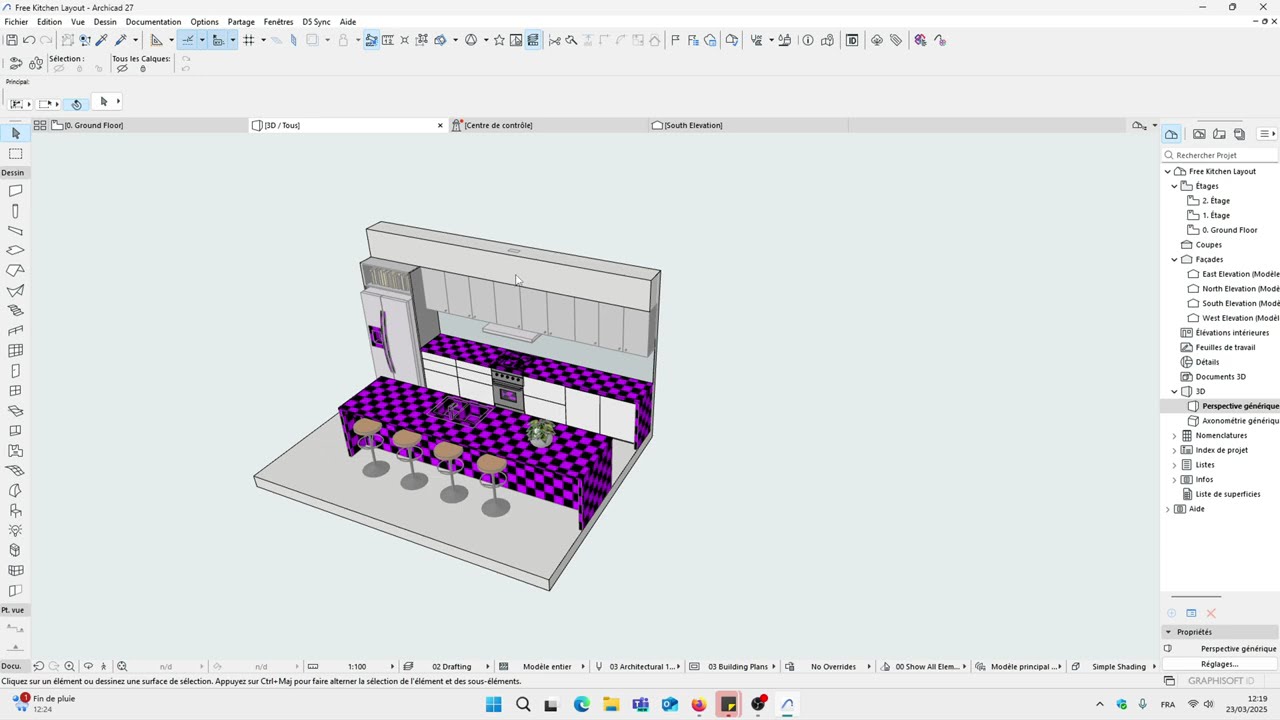Select the Roof tool in the toolbox
1280x720 pixels.
coord(15,271)
